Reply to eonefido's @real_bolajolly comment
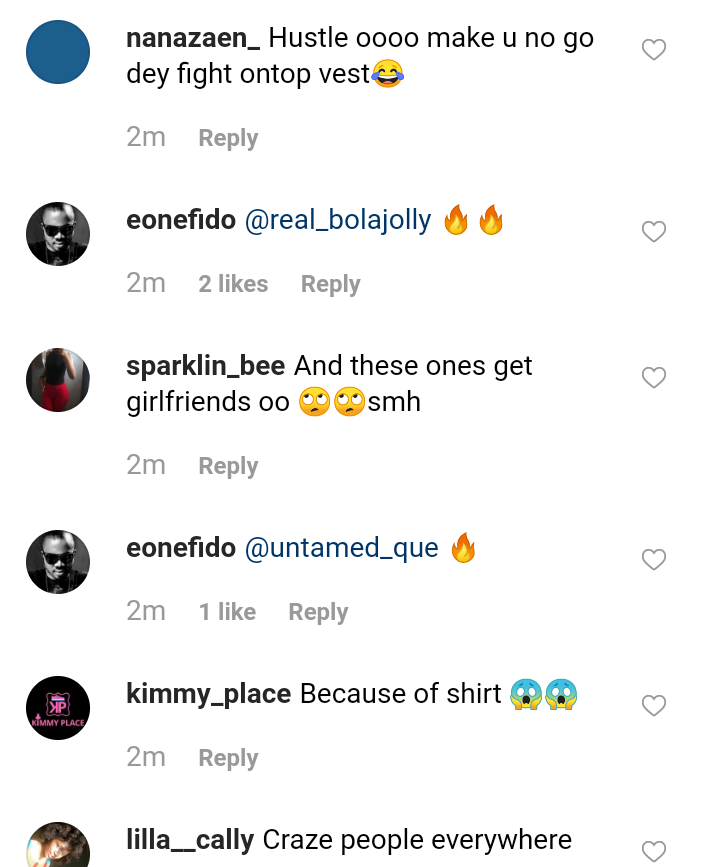This screenshot has height=867, width=714. click(330, 284)
